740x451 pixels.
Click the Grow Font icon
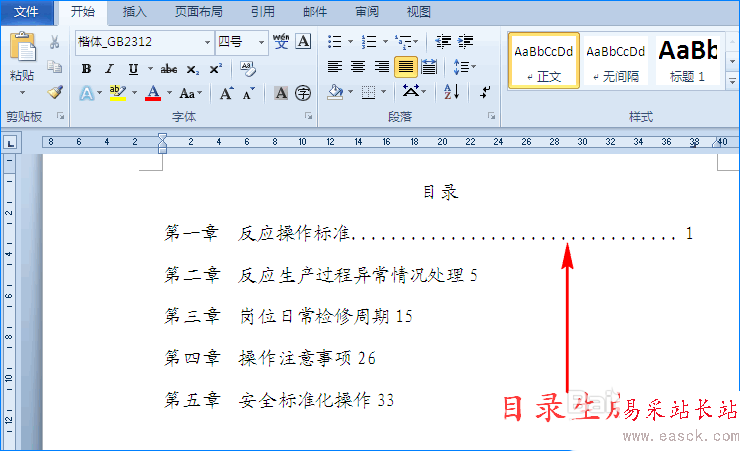227,93
